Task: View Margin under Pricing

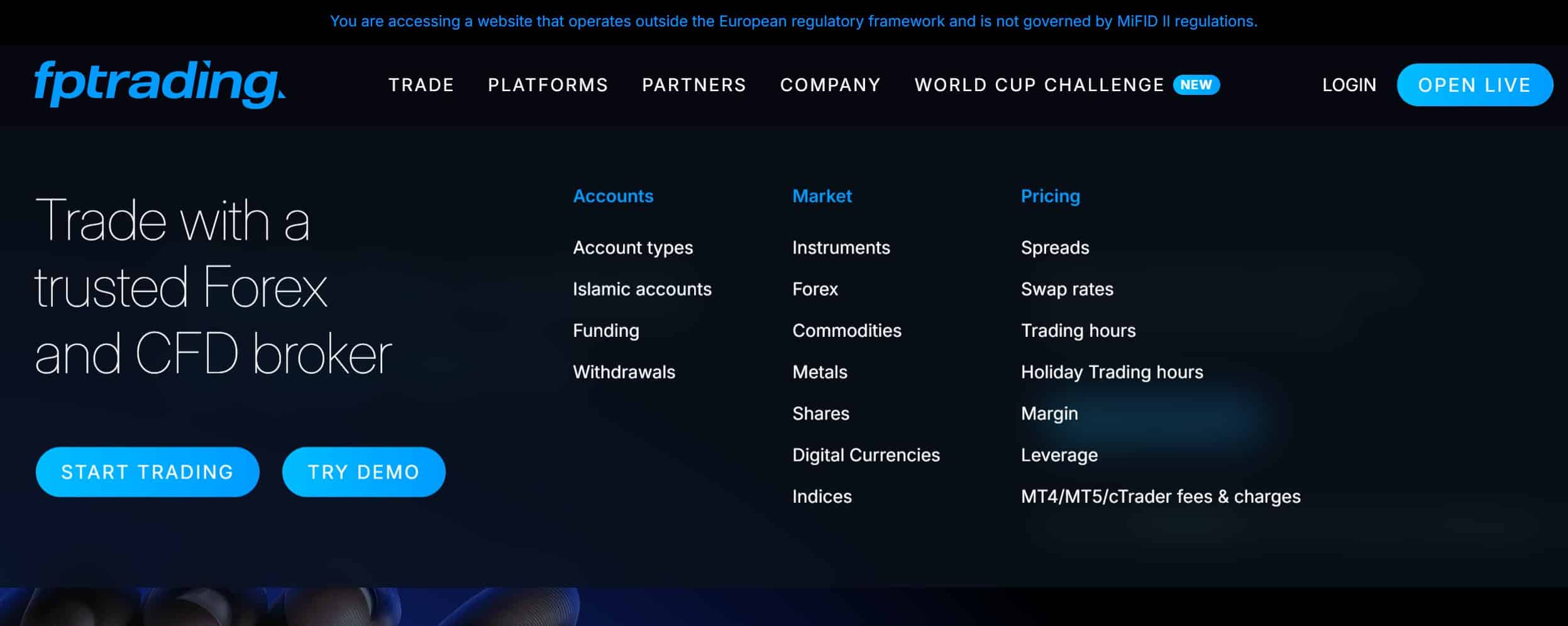Action: (x=1049, y=414)
